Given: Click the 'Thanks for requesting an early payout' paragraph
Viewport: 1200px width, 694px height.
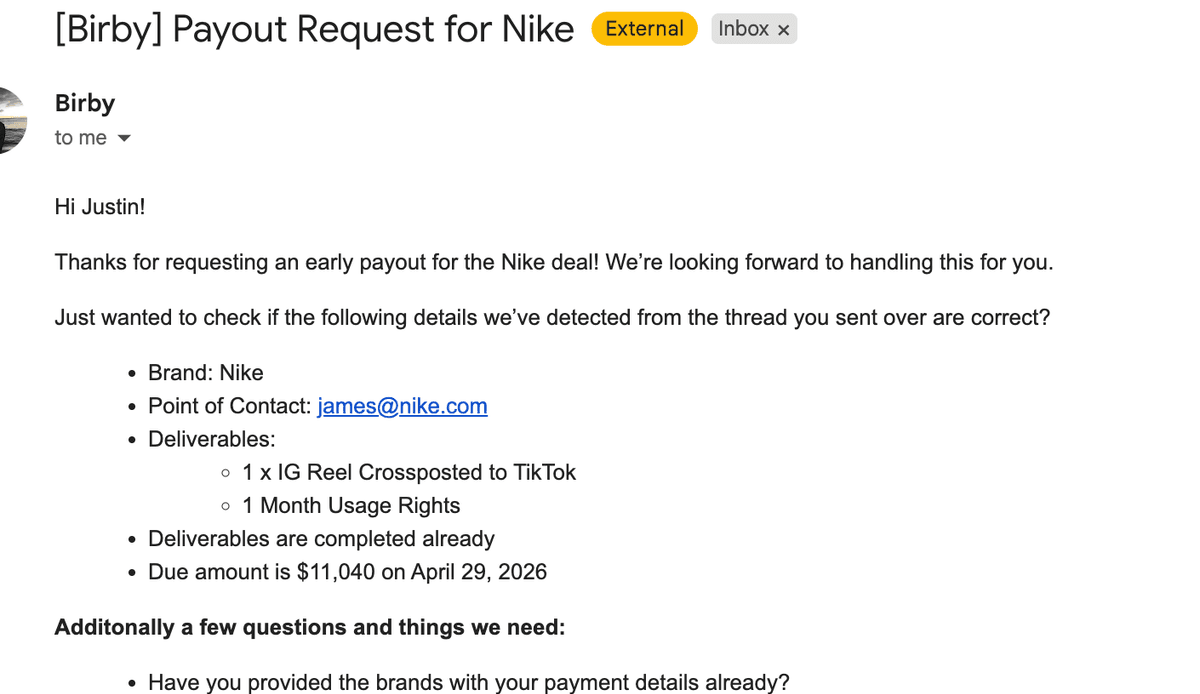Looking at the screenshot, I should pyautogui.click(x=553, y=262).
